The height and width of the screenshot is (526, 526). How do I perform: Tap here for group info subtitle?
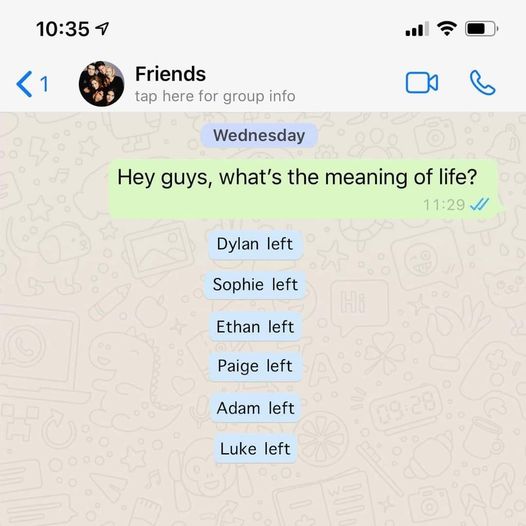click(215, 96)
